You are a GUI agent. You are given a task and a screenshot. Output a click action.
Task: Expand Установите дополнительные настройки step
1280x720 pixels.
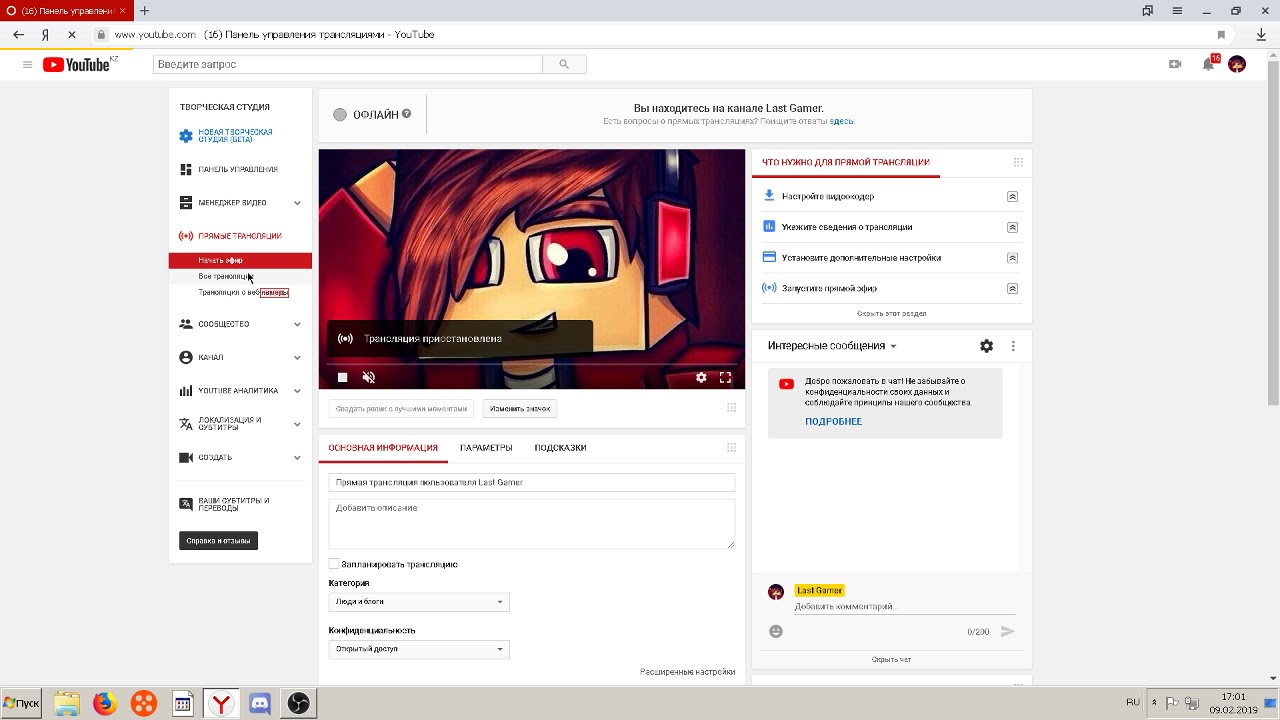click(1012, 258)
